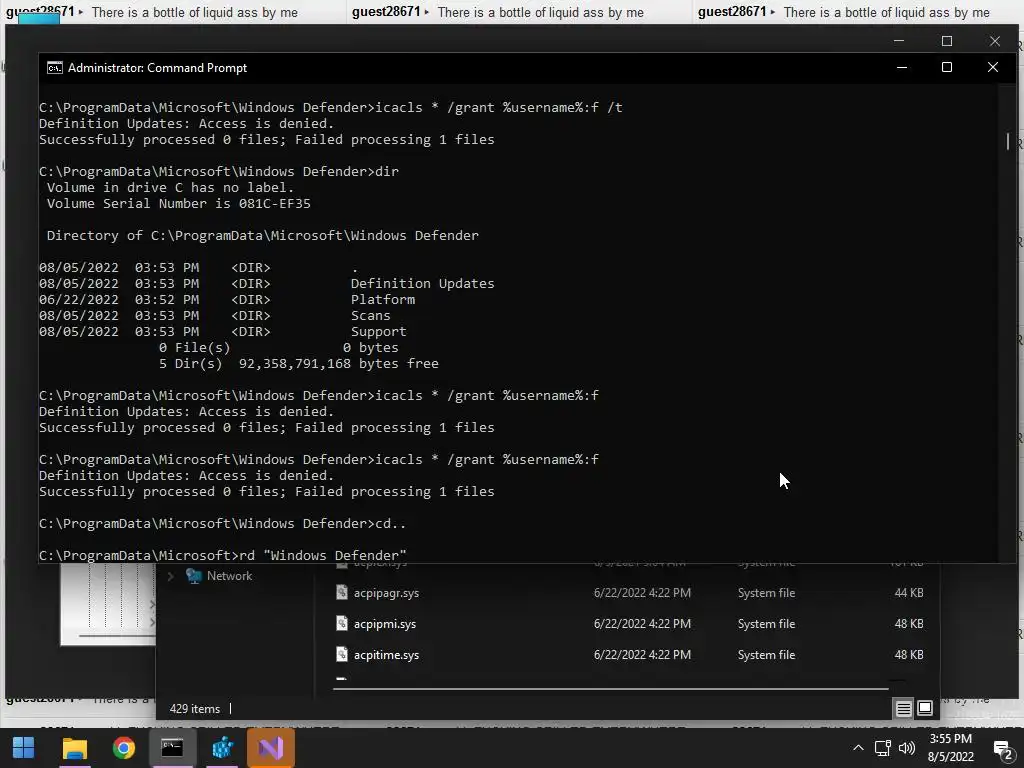Switch to Command Prompt on the taskbar
This screenshot has height=768, width=1024.
[x=172, y=748]
